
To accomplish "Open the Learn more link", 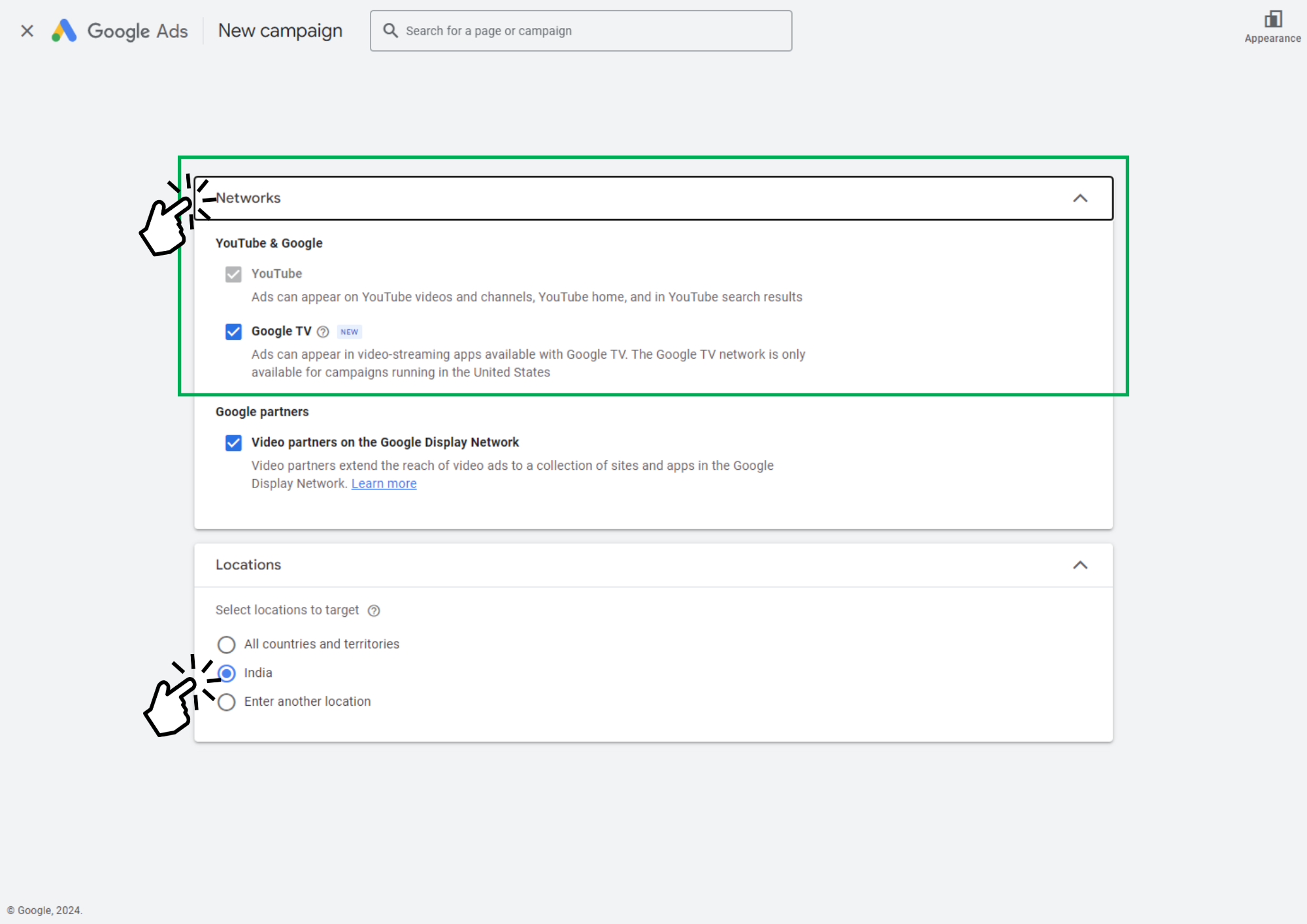I will tap(384, 484).
